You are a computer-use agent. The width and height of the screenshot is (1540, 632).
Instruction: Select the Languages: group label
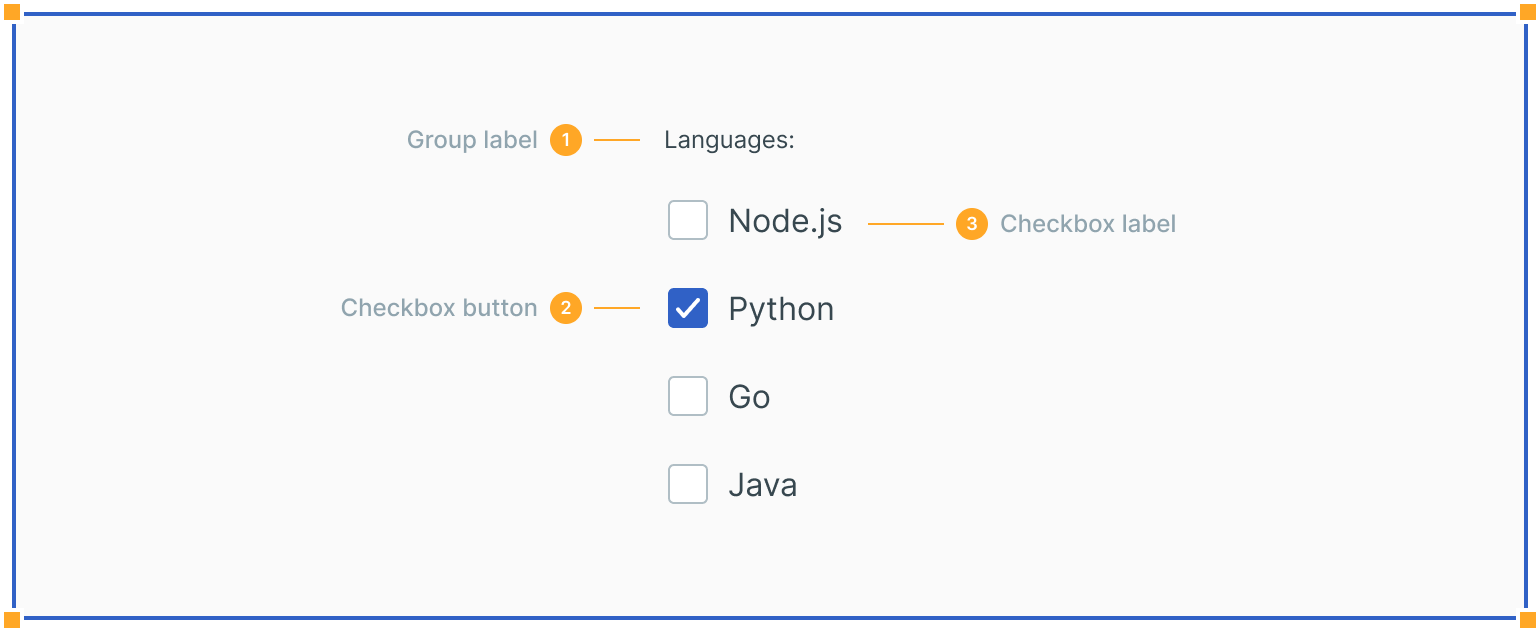[729, 140]
